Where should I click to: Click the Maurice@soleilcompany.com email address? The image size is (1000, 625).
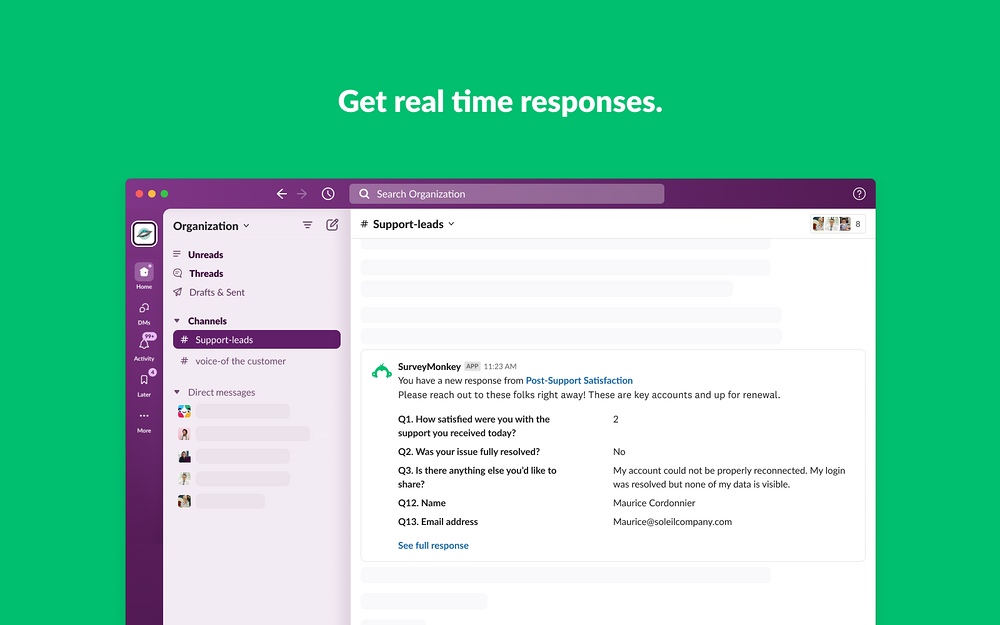(x=672, y=522)
